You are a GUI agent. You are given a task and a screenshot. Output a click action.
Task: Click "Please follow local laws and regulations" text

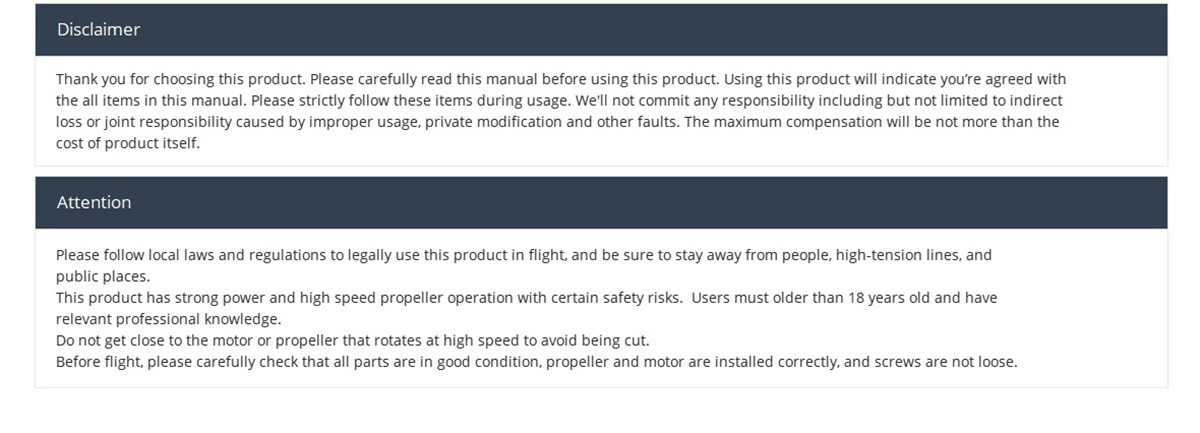[198, 255]
